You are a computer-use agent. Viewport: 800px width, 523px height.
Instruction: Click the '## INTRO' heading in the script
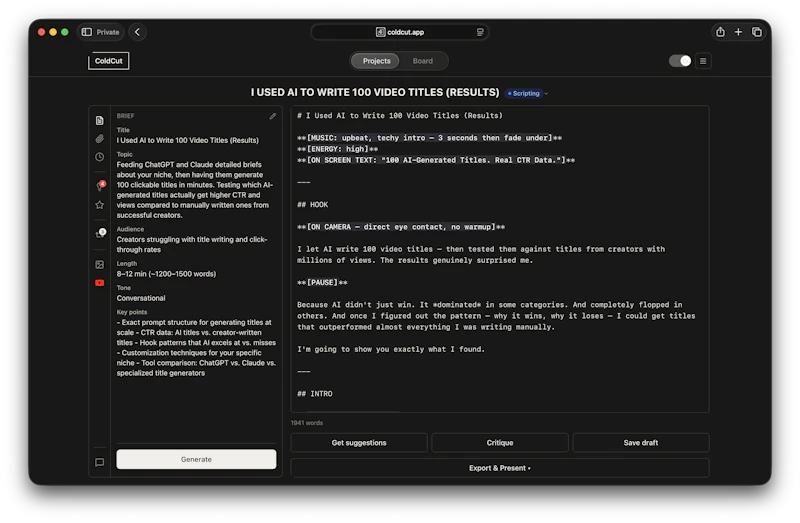(315, 394)
